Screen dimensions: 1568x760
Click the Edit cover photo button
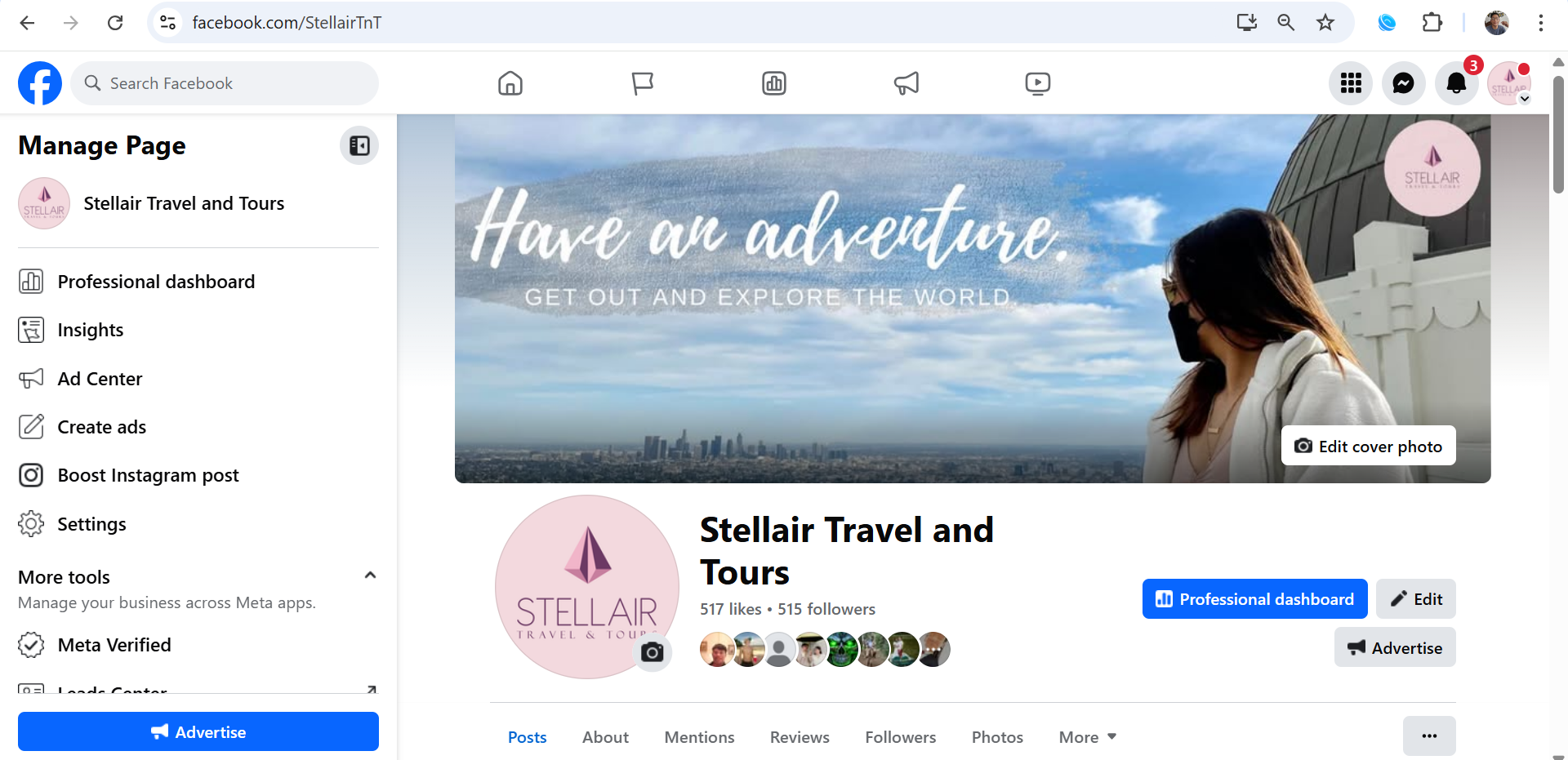click(x=1369, y=446)
